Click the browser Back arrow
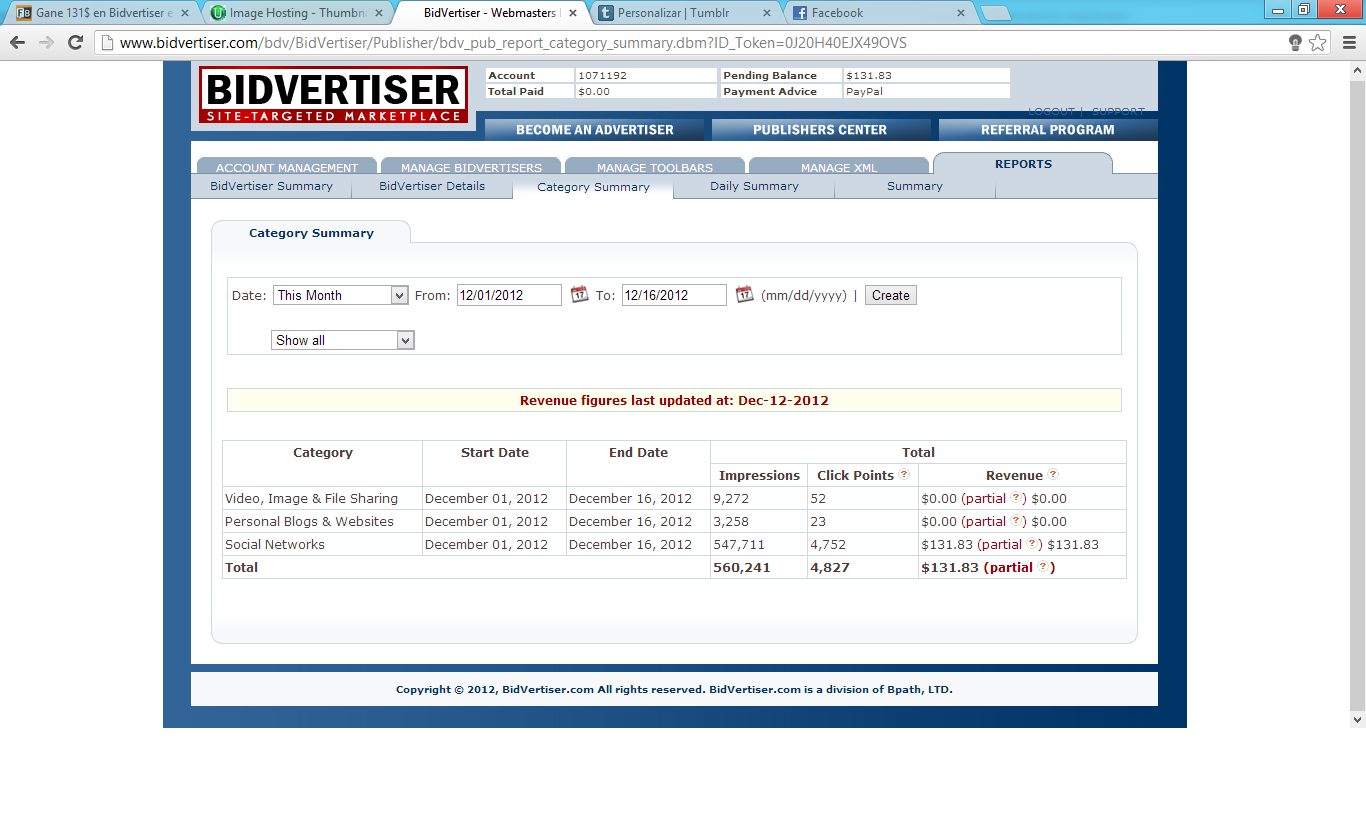The height and width of the screenshot is (820, 1366). (17, 42)
